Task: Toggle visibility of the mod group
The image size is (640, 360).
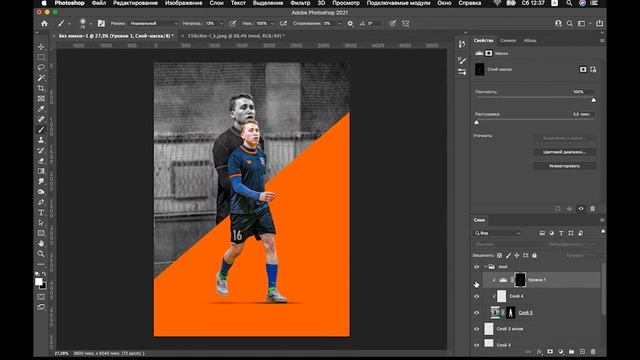Action: [x=476, y=267]
